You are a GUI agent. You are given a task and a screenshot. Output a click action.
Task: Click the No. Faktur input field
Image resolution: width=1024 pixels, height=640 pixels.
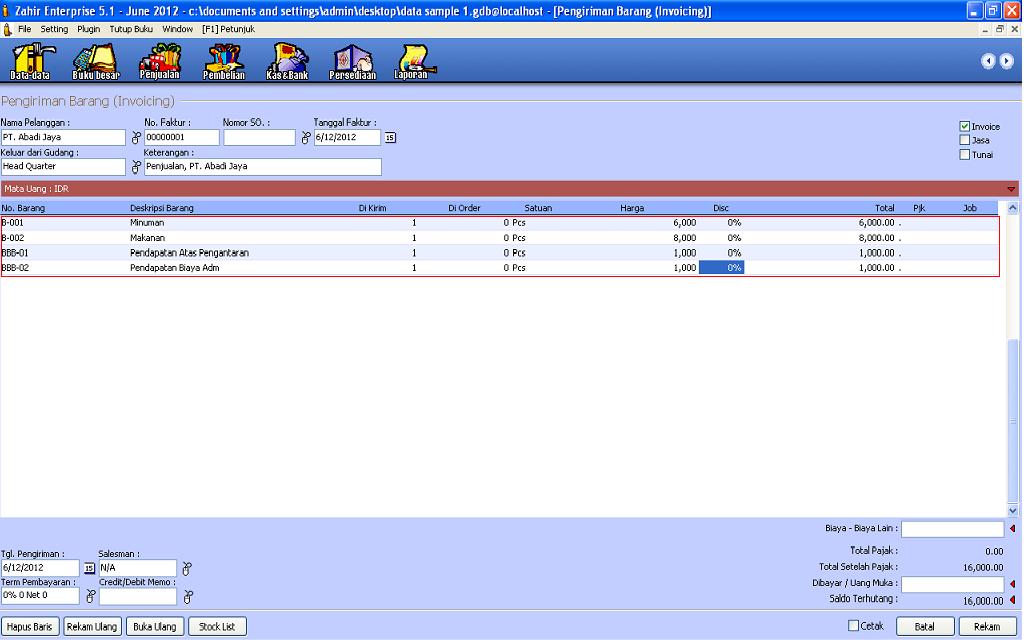(x=182, y=137)
